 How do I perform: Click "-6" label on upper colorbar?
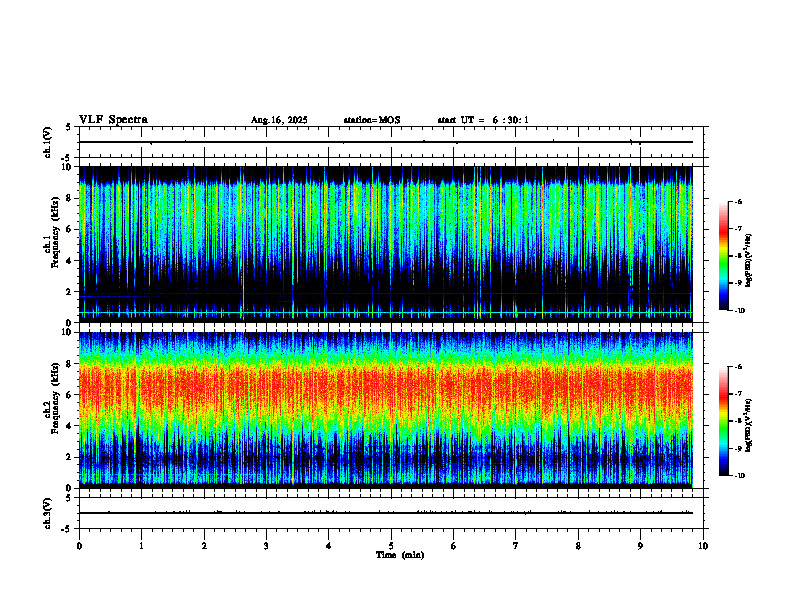(x=738, y=201)
